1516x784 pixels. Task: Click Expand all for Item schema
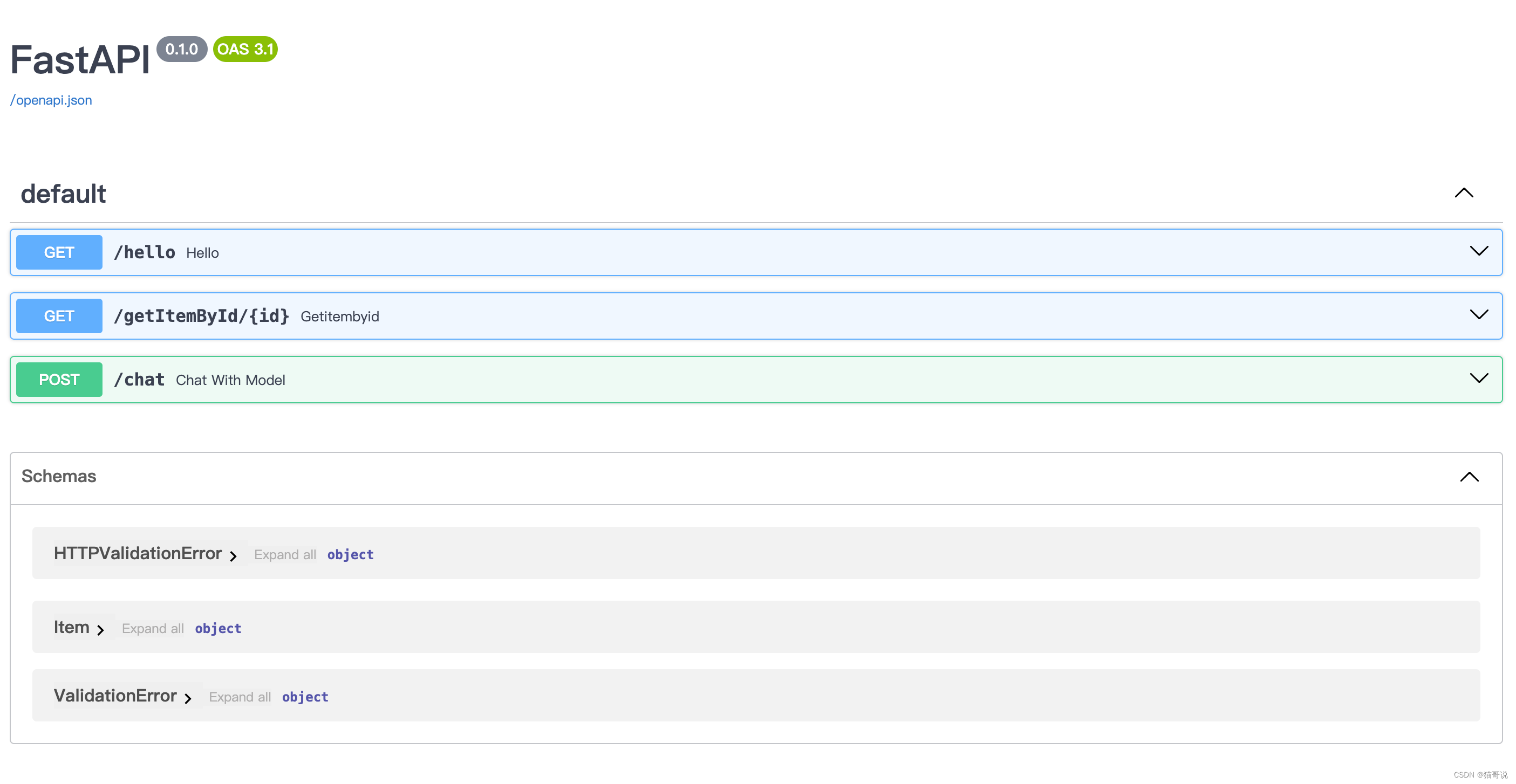click(x=153, y=629)
